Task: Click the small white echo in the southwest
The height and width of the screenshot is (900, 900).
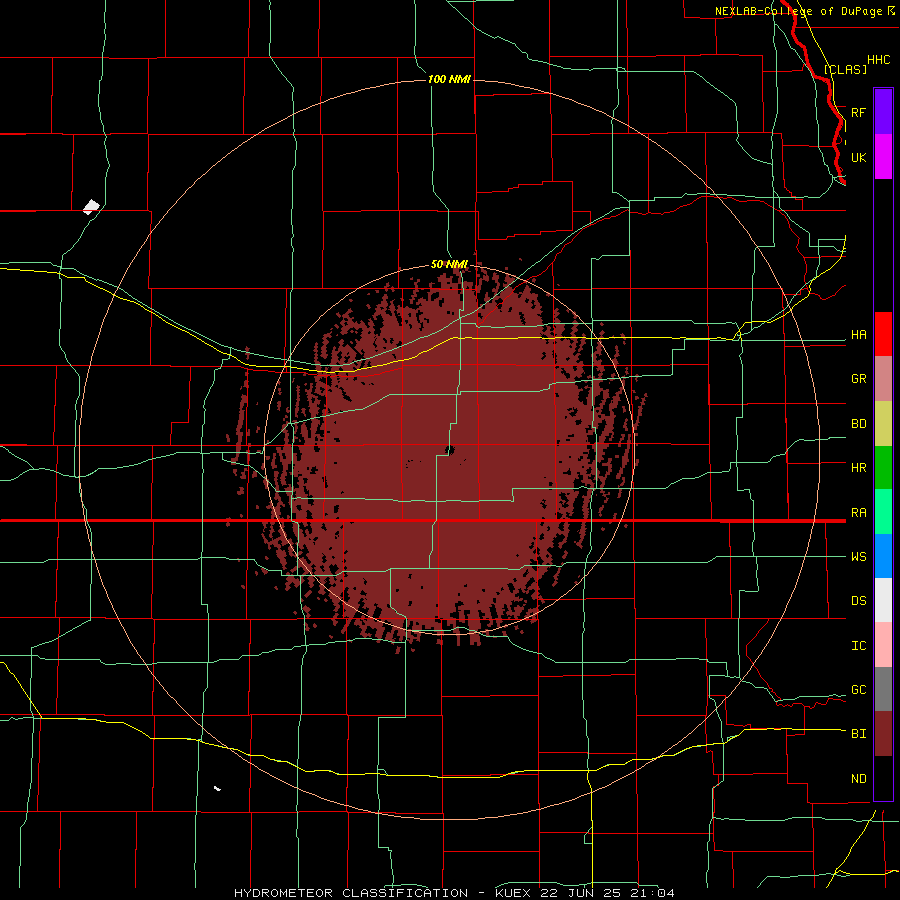Action: click(x=218, y=789)
